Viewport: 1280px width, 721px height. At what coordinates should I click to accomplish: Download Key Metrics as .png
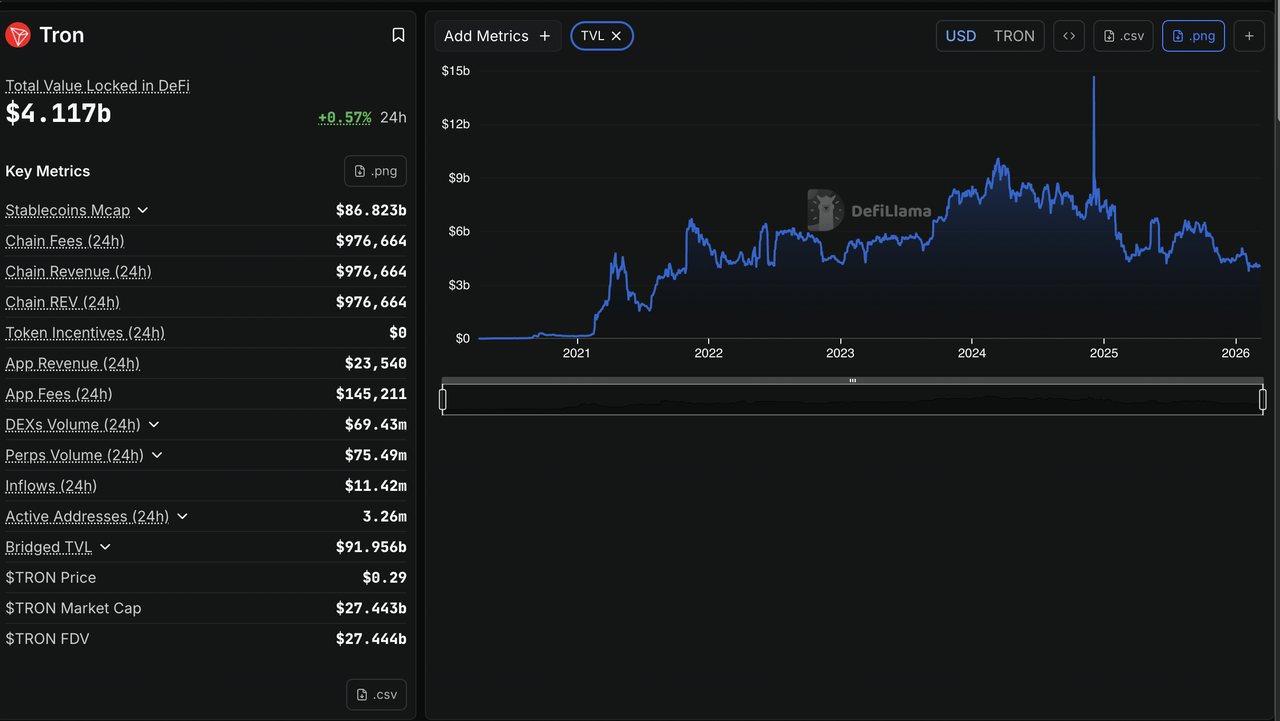point(375,171)
